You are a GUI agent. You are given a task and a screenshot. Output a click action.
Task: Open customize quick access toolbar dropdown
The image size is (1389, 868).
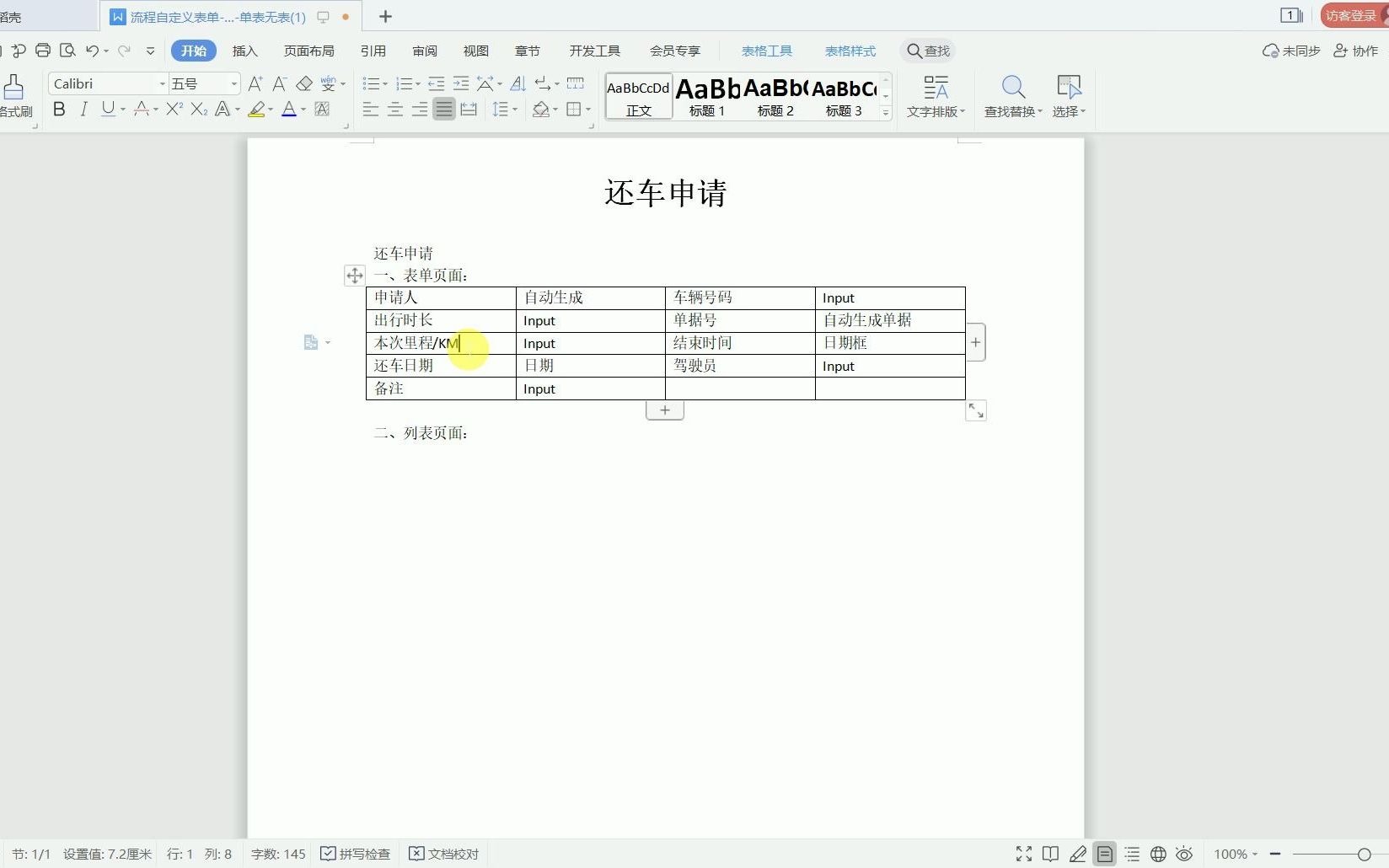point(150,51)
